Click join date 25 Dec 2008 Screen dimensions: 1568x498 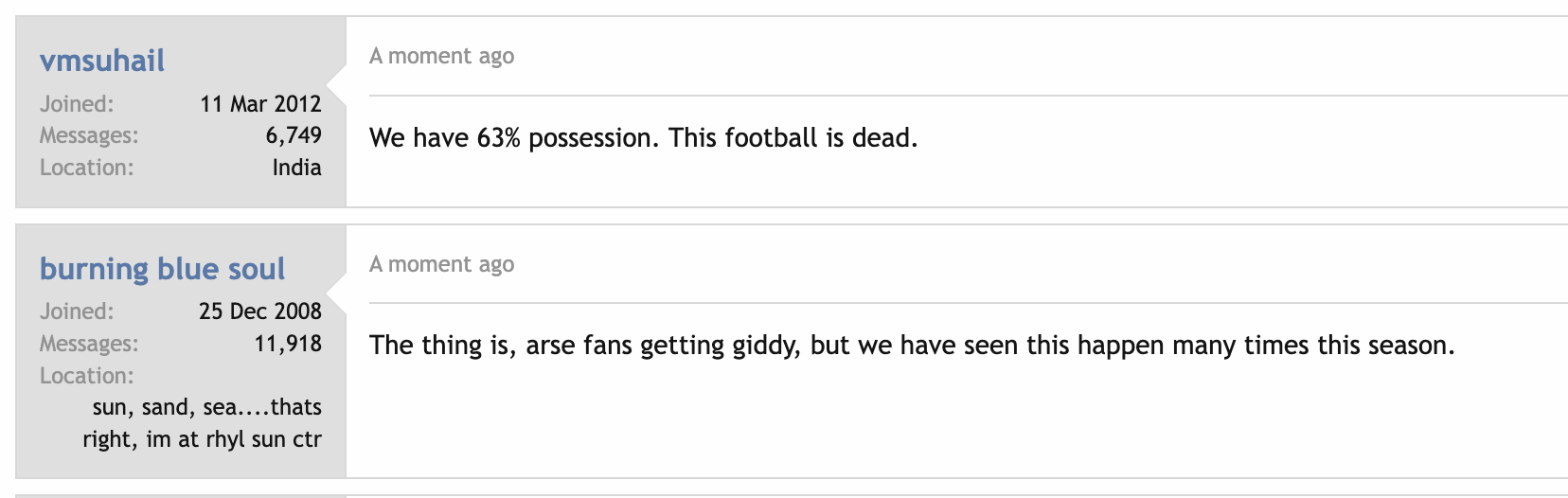[x=260, y=311]
